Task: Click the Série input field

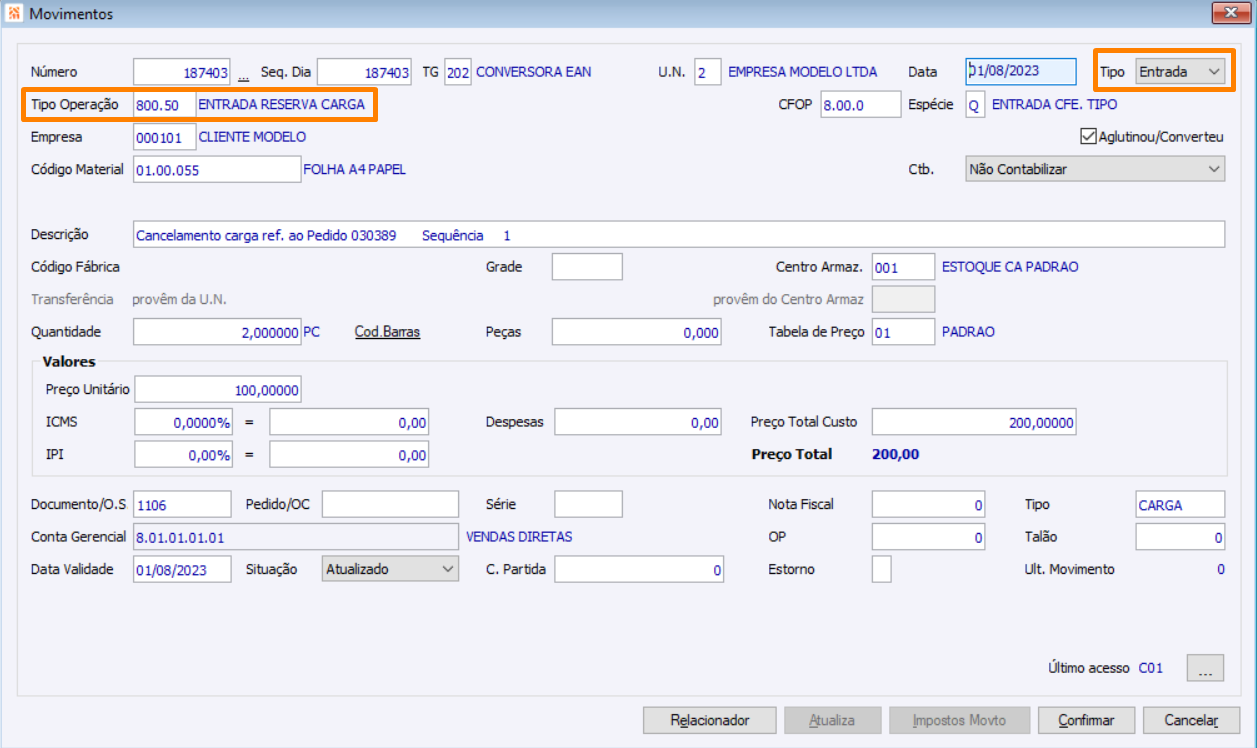Action: pos(588,504)
